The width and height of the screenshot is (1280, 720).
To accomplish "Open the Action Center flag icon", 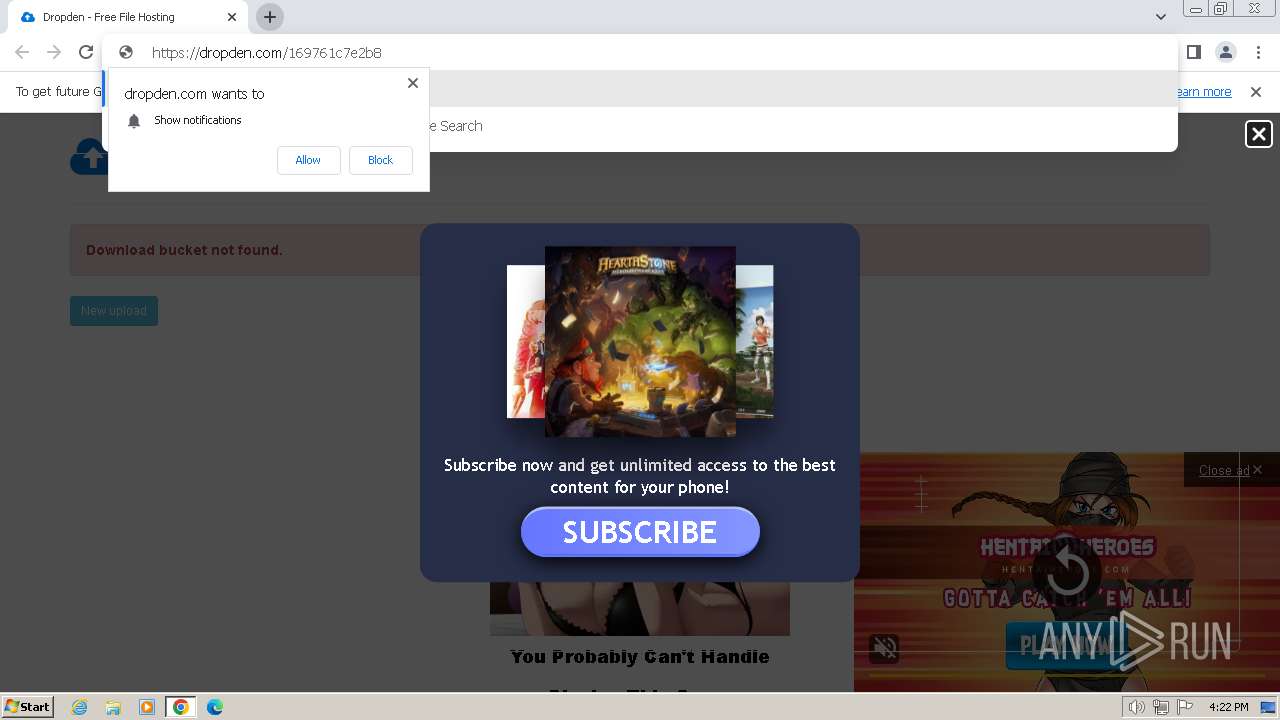I will tap(1185, 707).
